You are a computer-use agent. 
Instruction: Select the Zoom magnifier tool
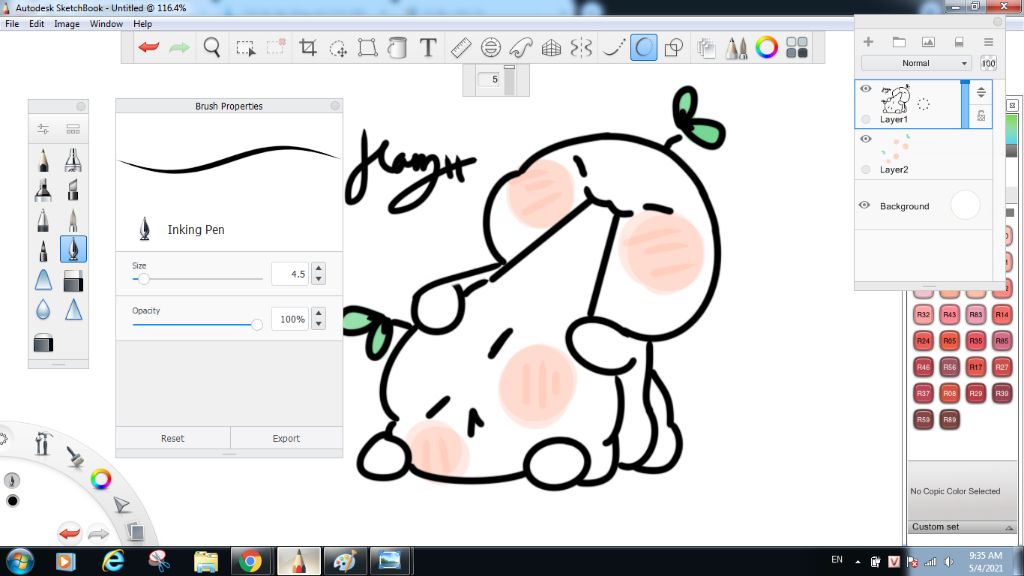(x=212, y=47)
